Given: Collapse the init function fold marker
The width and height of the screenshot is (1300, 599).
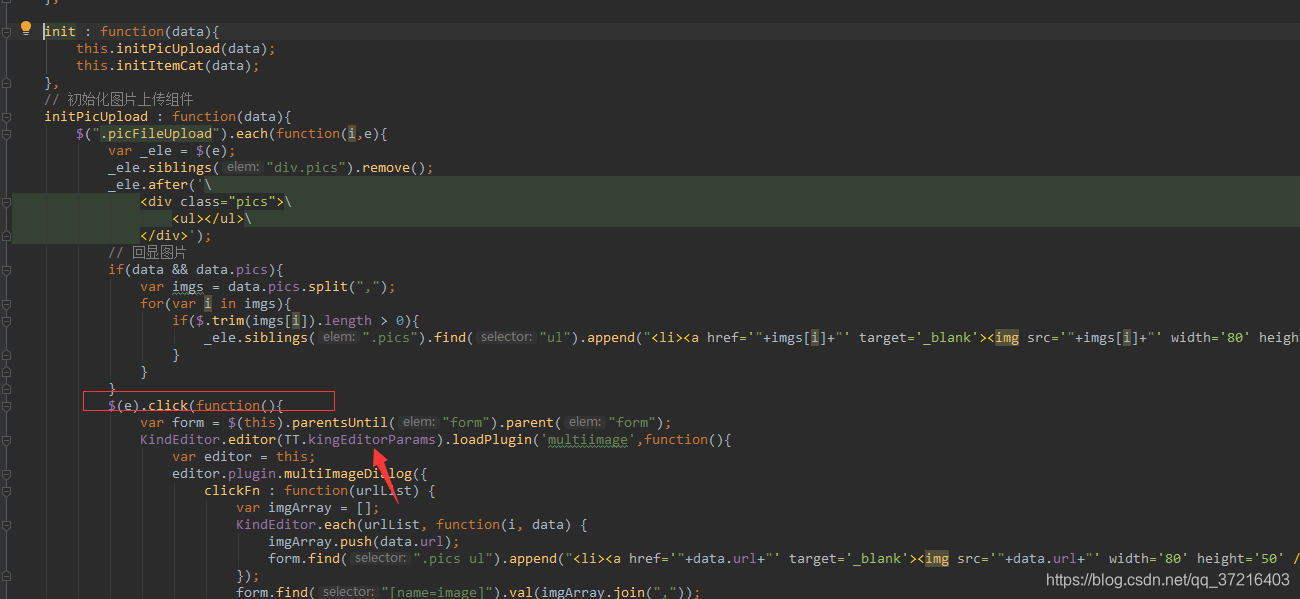Looking at the screenshot, I should point(7,32).
